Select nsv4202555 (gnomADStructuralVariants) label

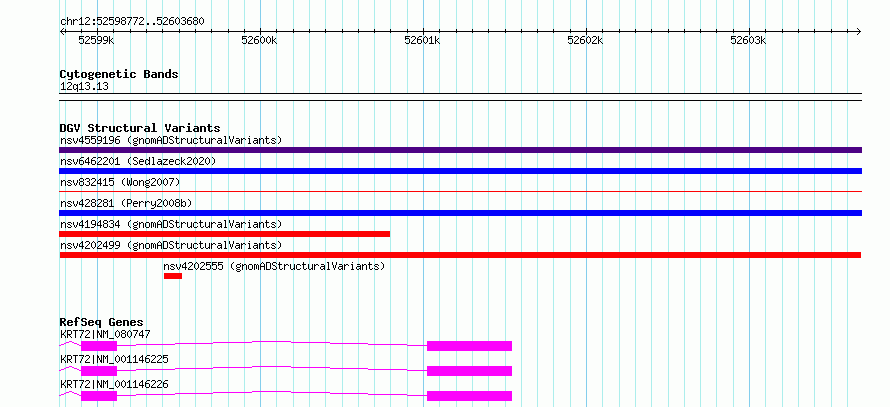click(274, 266)
